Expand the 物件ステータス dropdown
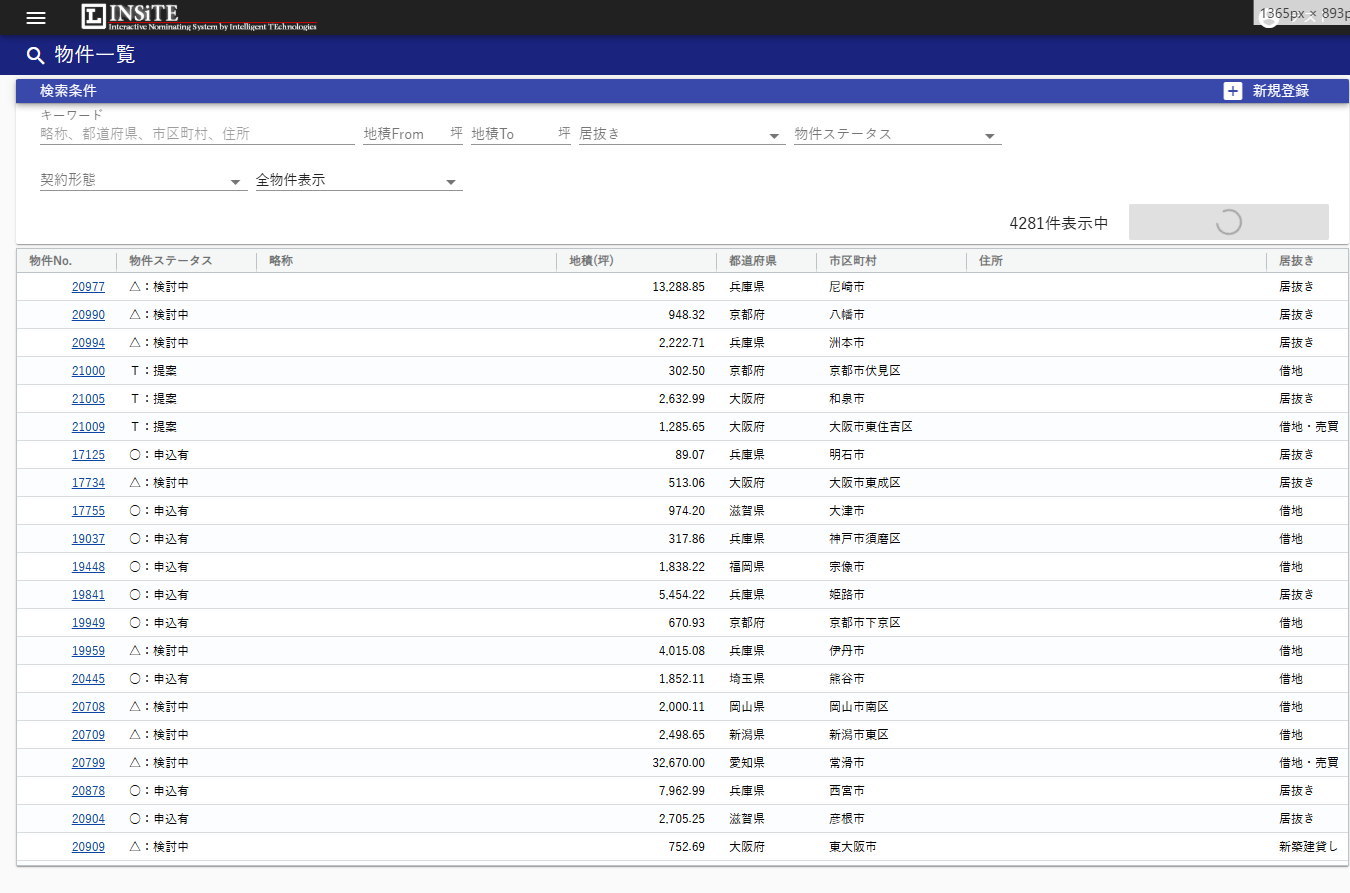Image resolution: width=1350 pixels, height=893 pixels. click(x=896, y=134)
